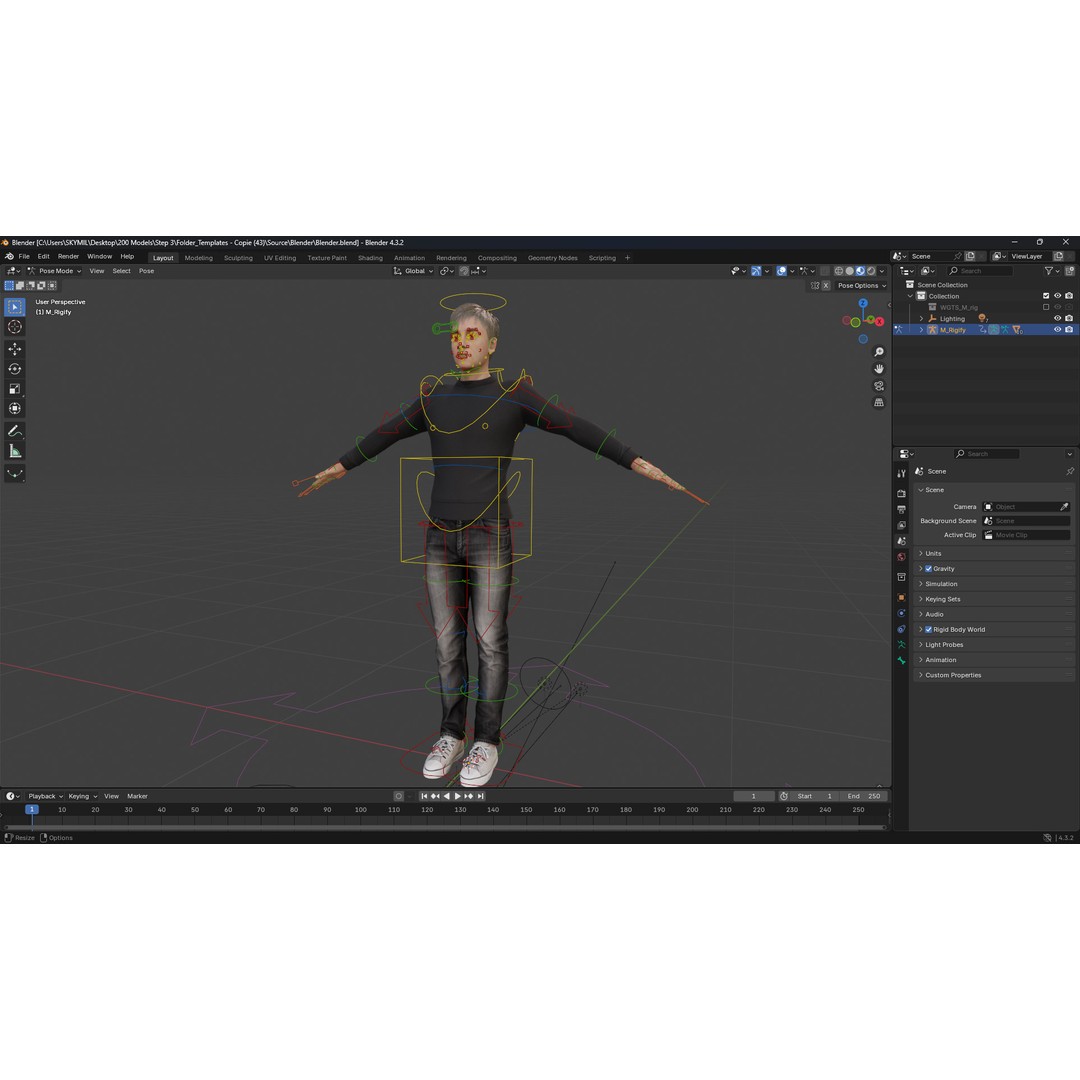The image size is (1080, 1080).
Task: Click the End frame 250 field
Action: [x=865, y=796]
